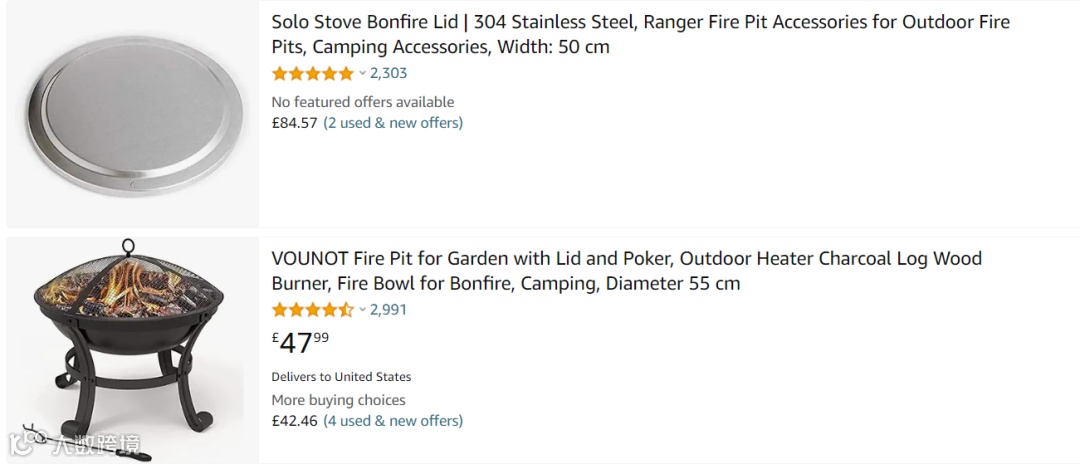The width and height of the screenshot is (1080, 464).
Task: Click the More buying choices label
Action: (338, 400)
